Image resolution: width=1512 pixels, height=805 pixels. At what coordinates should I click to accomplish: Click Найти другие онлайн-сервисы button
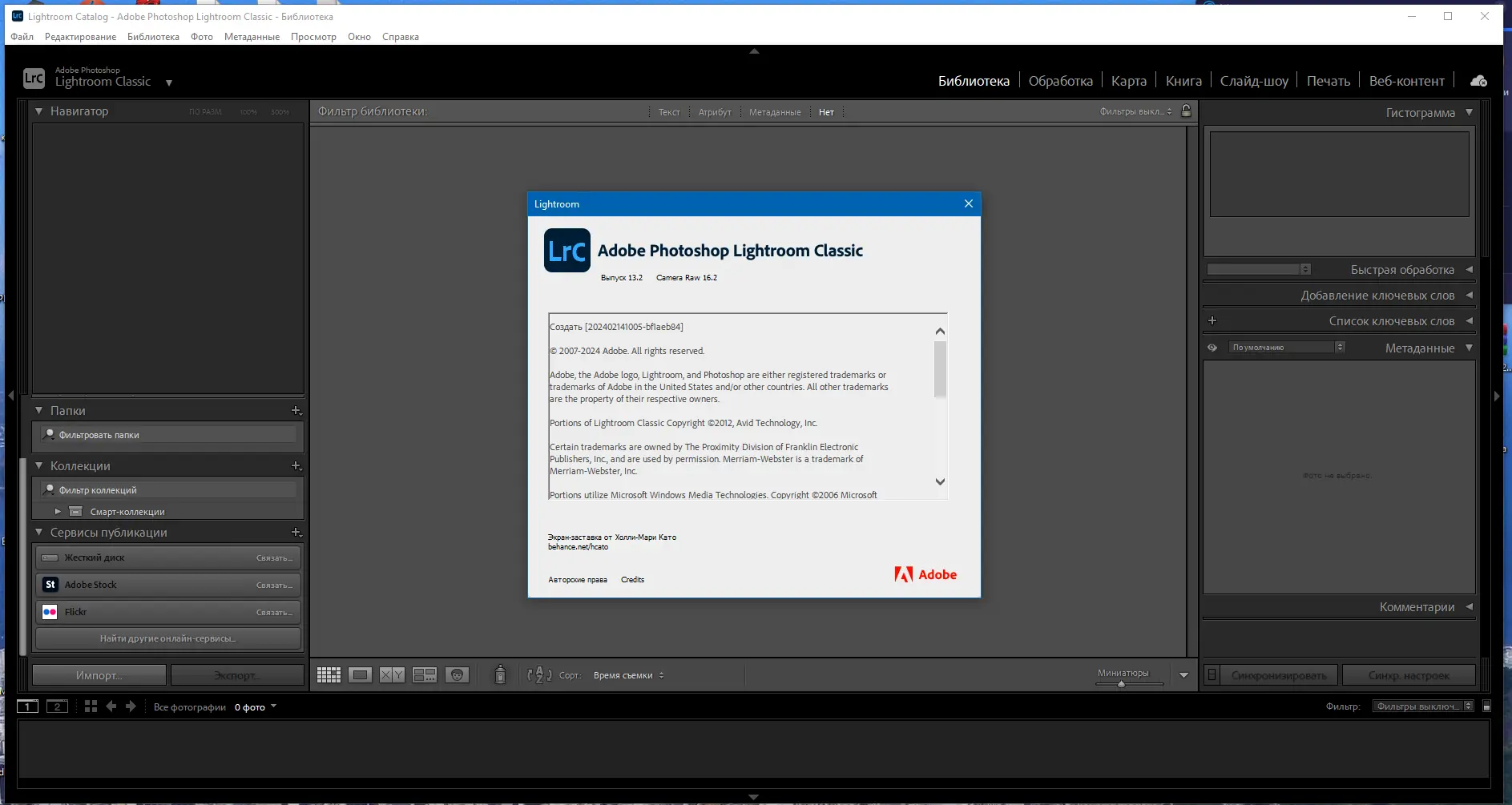coord(167,638)
